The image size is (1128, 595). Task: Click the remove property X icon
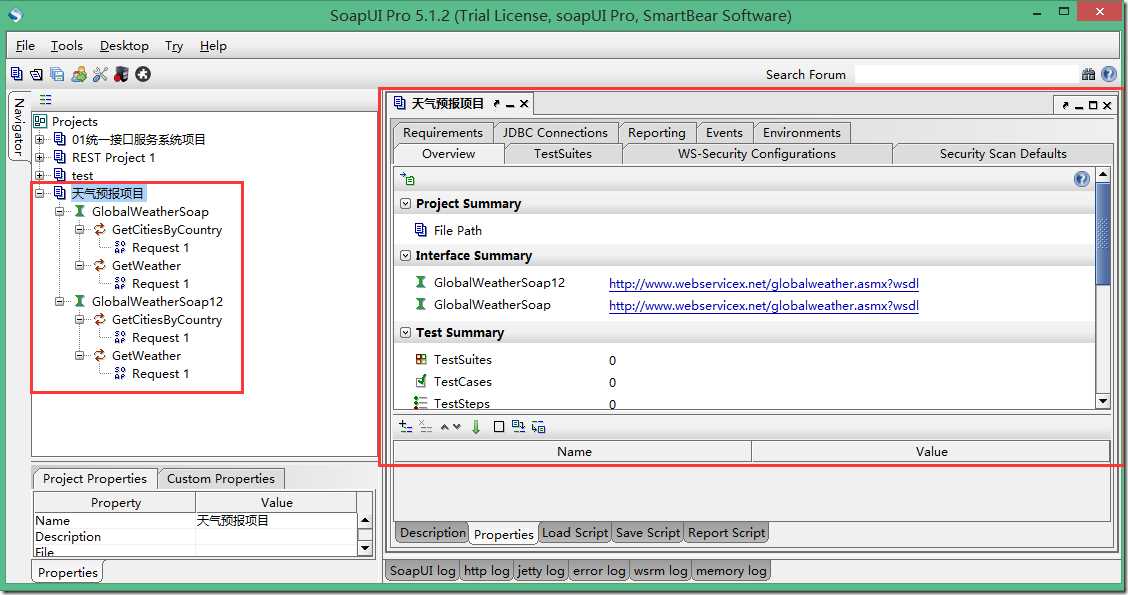[x=425, y=427]
